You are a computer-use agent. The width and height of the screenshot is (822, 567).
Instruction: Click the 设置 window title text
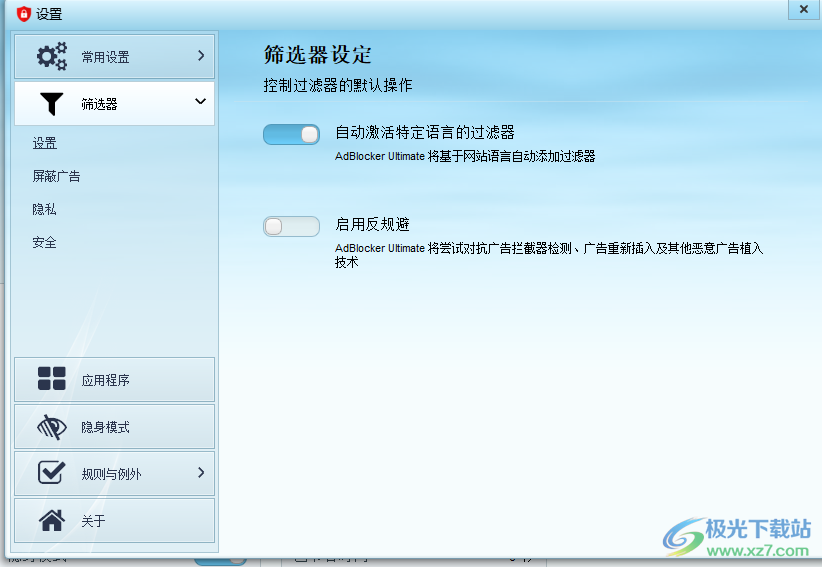[49, 14]
